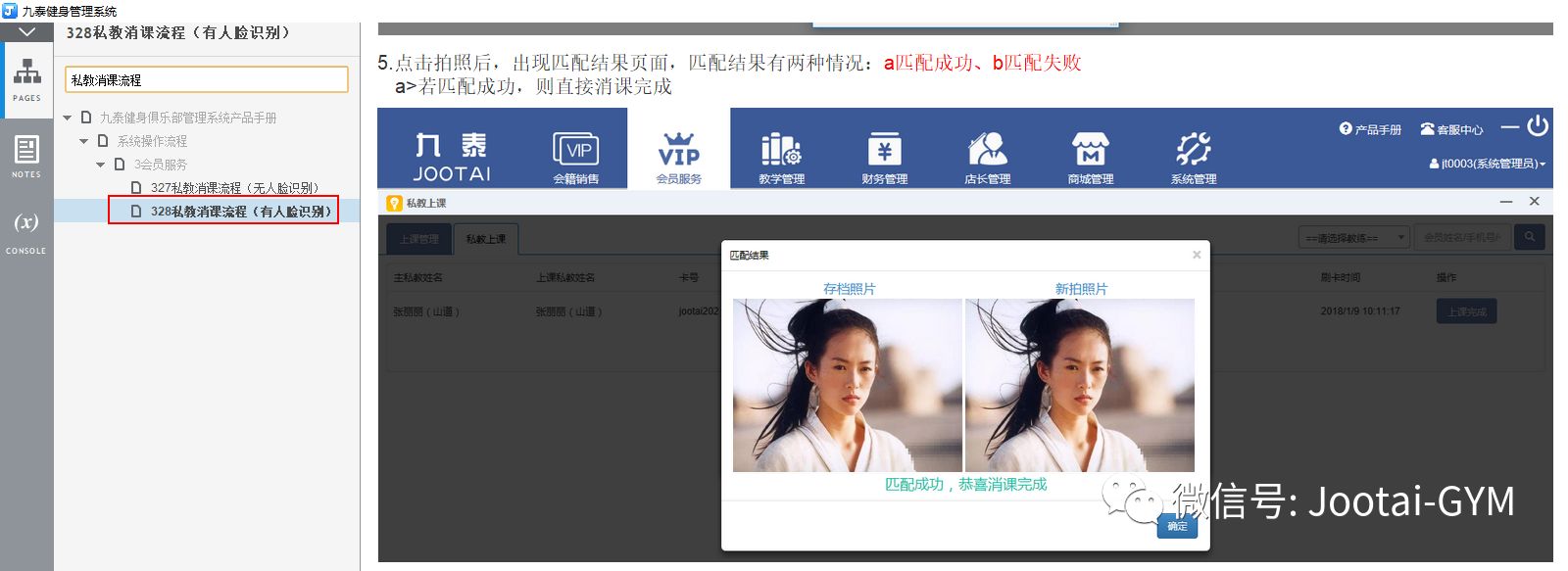
Task: Click the 九泰健身管理系统 title bar icon
Action: 10,11
